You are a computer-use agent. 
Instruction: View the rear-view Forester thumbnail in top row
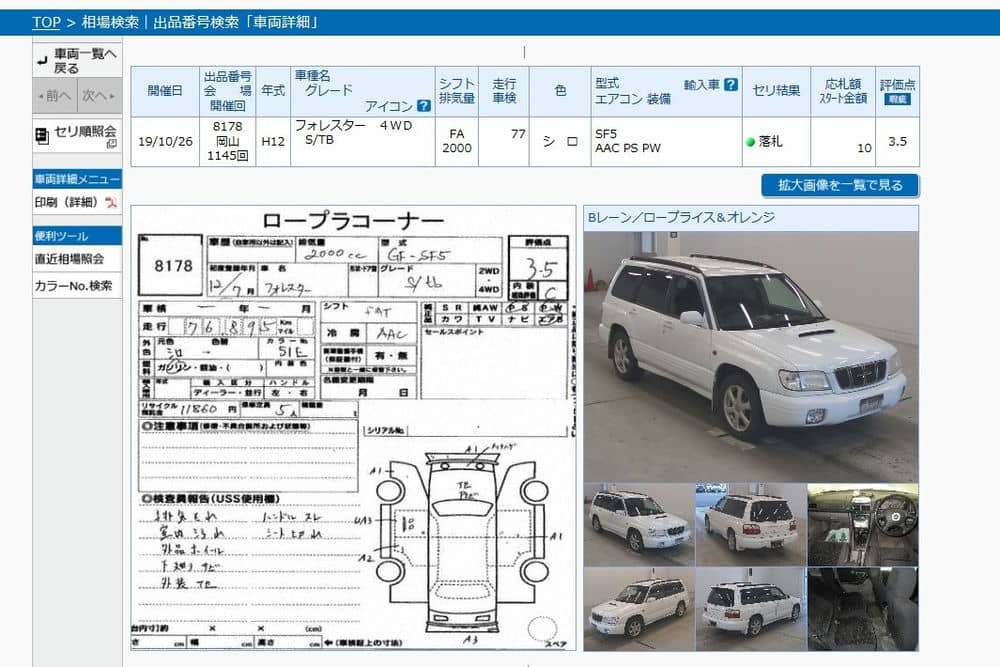(x=750, y=524)
